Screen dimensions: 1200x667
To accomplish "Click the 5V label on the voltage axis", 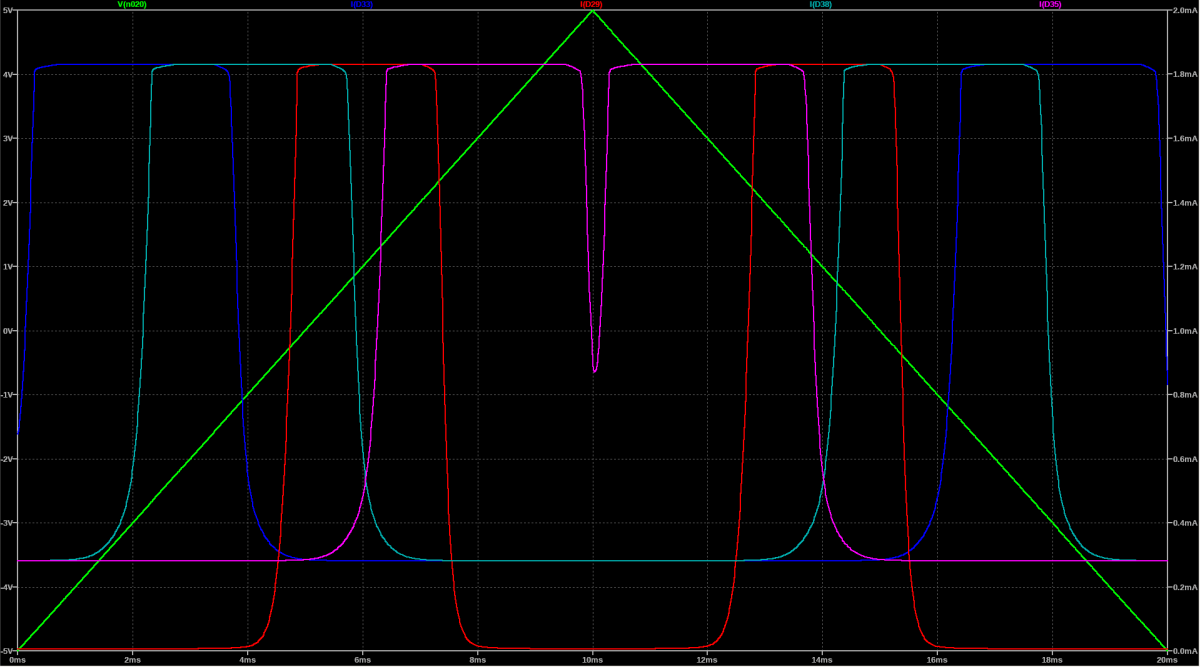I will tap(8, 10).
